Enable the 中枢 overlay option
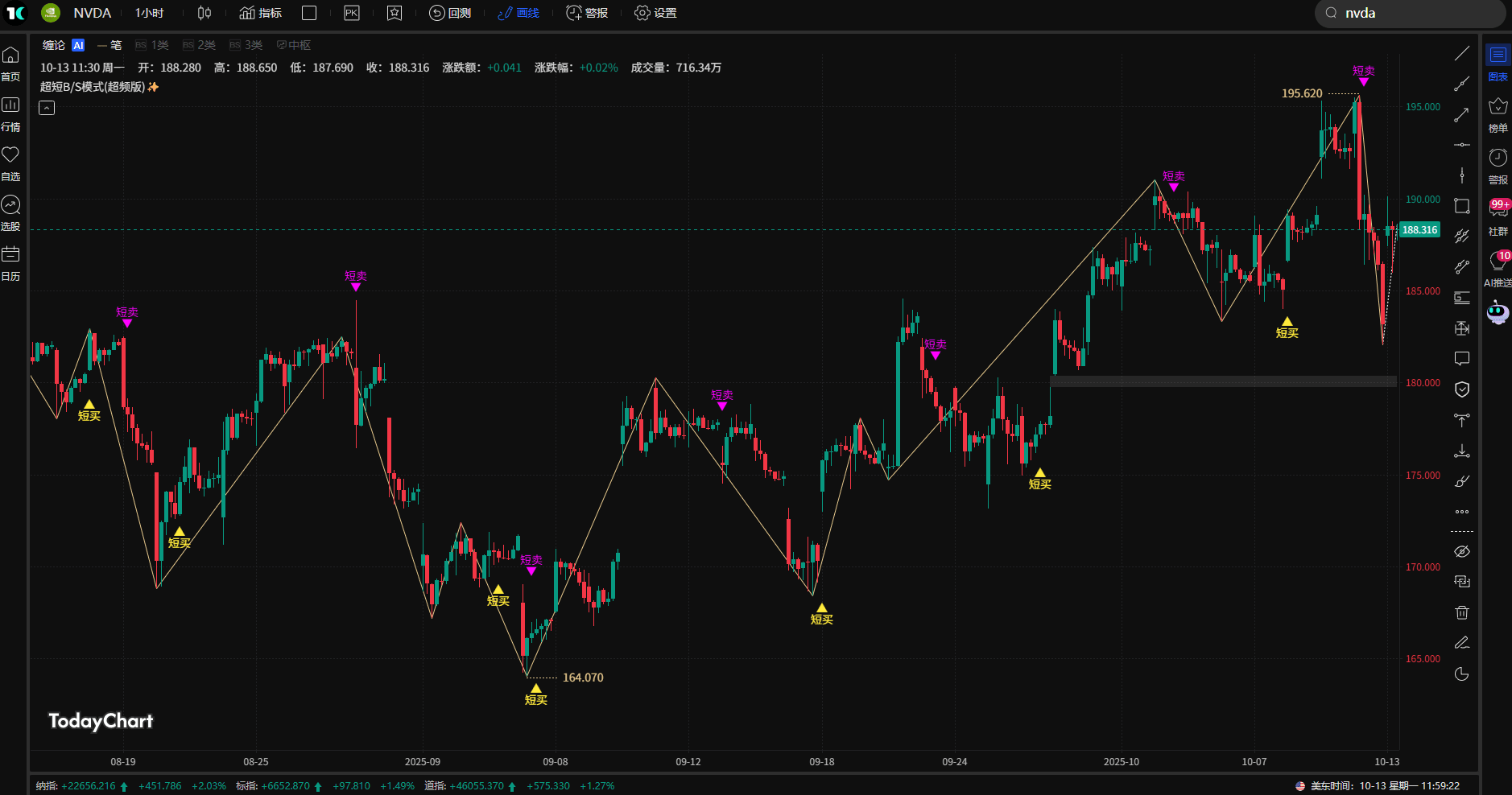This screenshot has height=795, width=1512. pos(293,45)
